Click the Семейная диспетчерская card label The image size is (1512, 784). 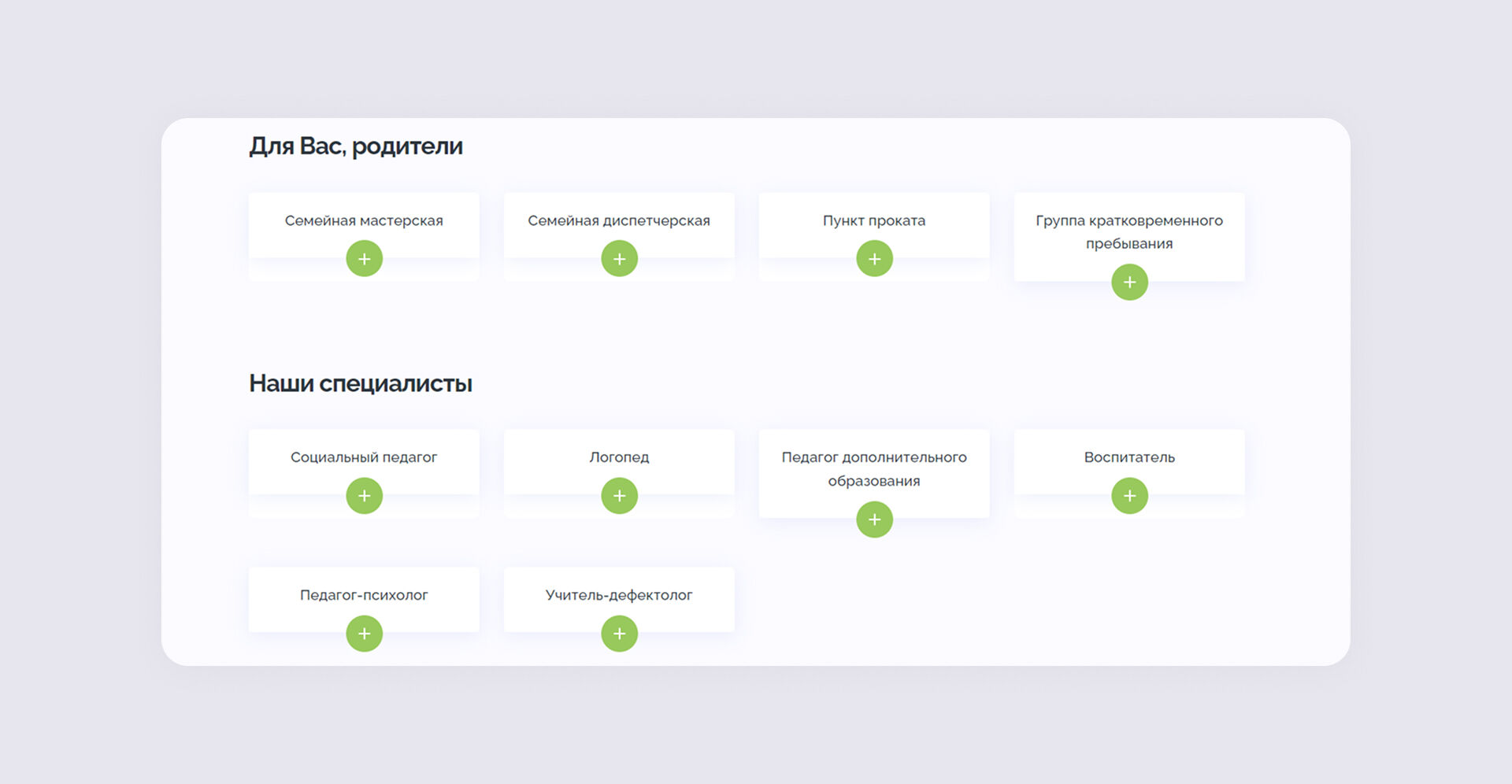619,221
